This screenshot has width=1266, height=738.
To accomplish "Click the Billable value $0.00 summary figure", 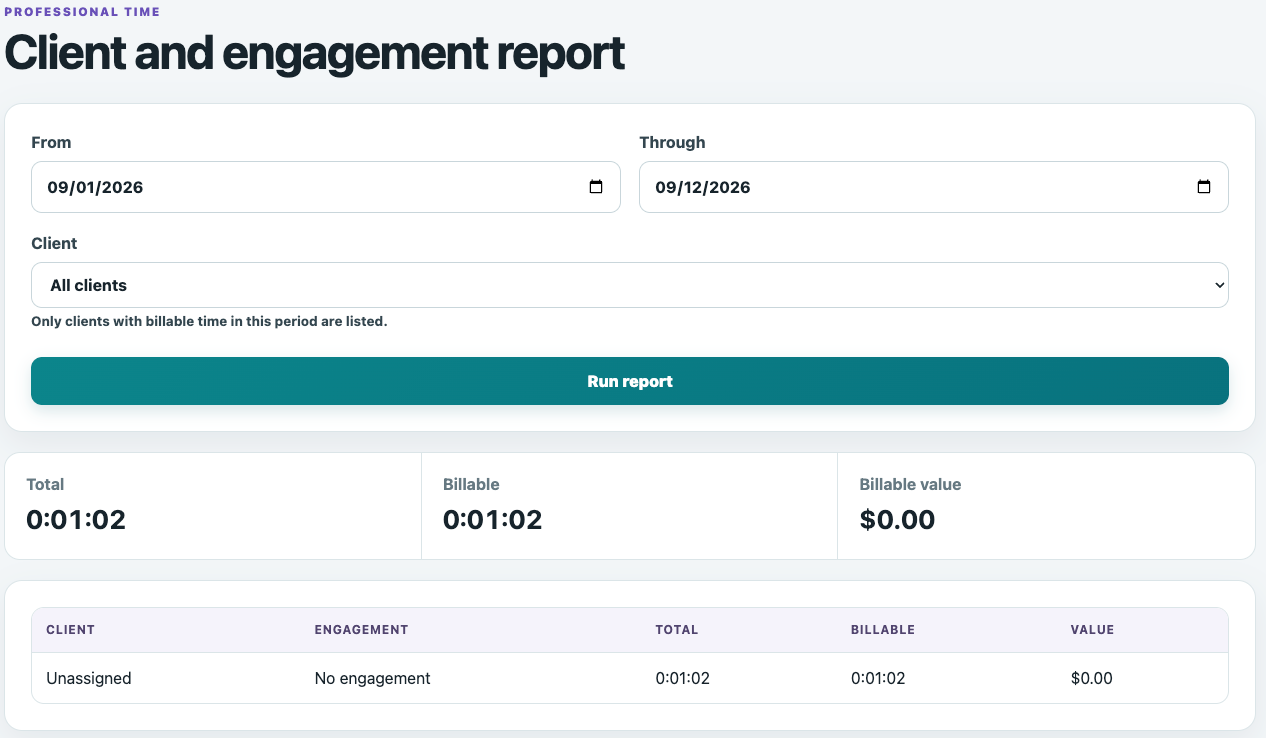I will [x=897, y=520].
